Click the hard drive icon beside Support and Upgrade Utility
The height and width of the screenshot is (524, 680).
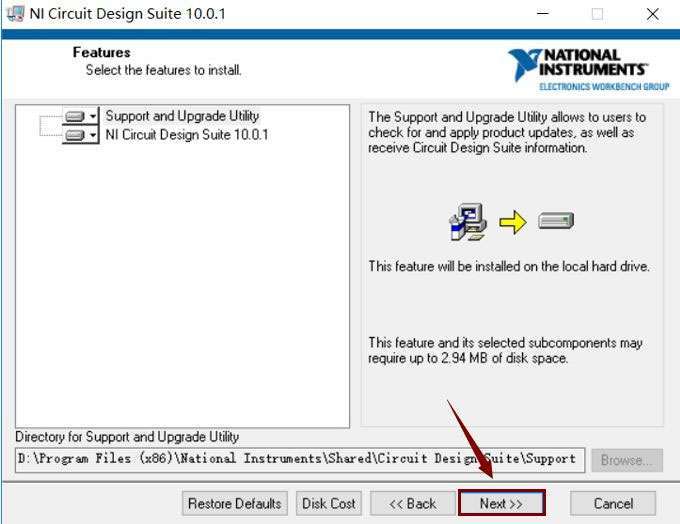pos(75,116)
